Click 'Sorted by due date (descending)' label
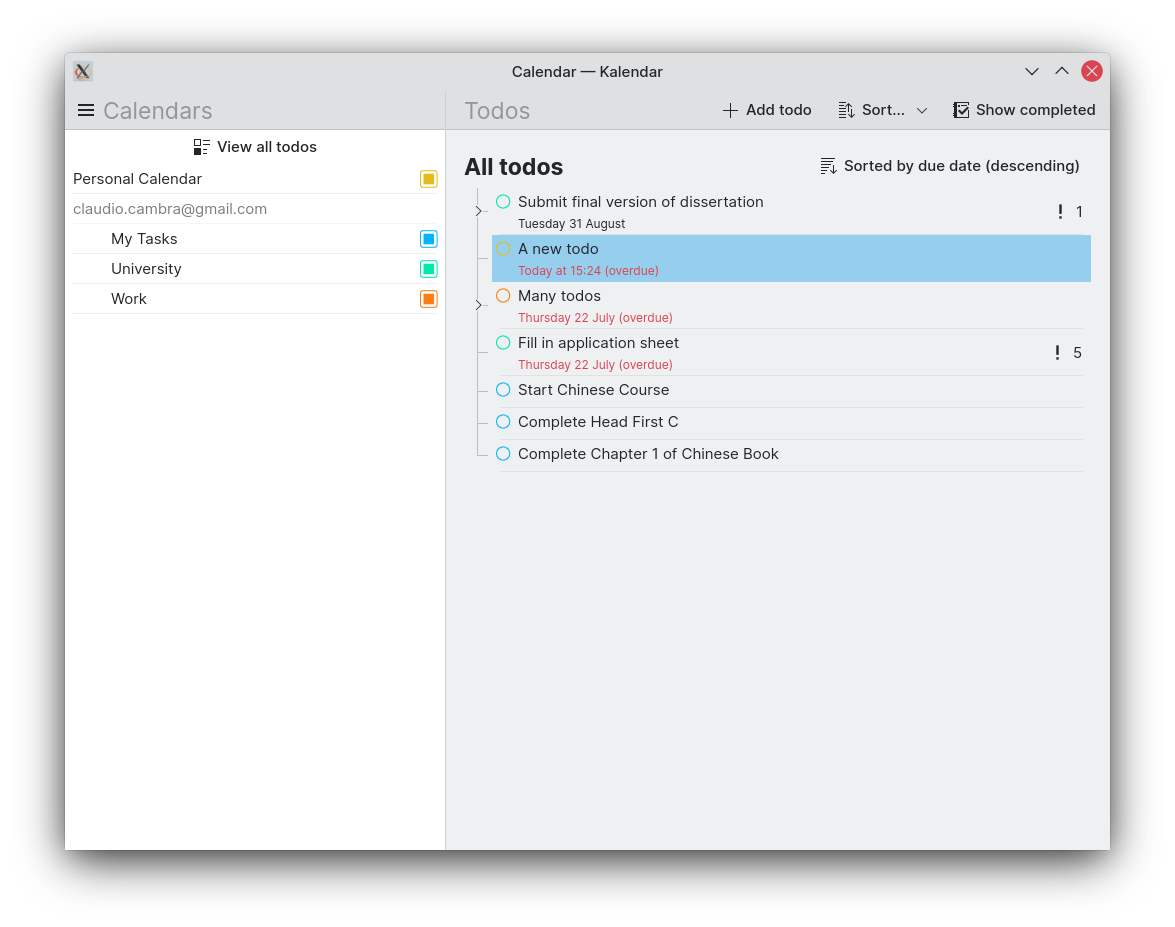 [961, 166]
